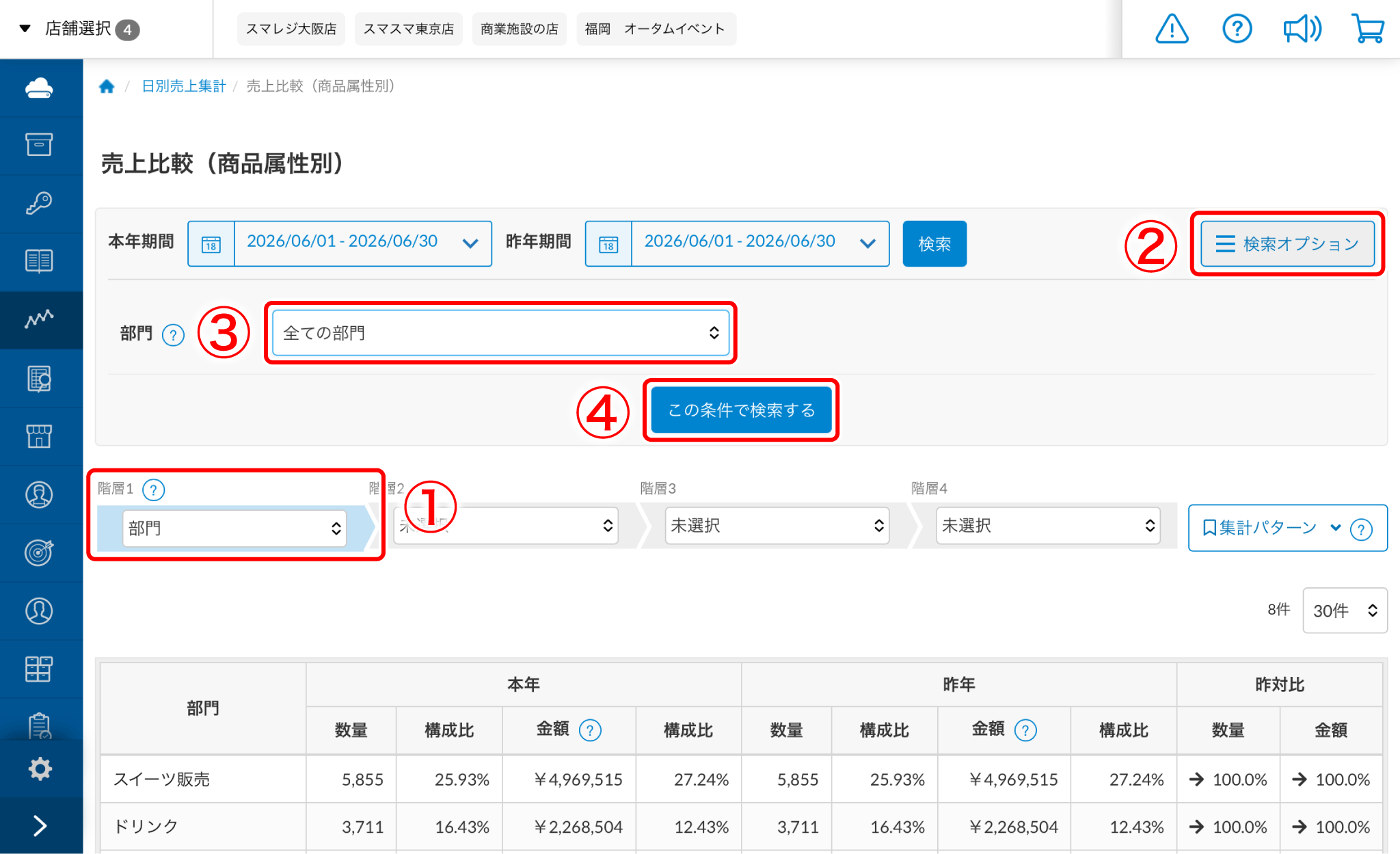Screen dimensions: 1400x854
Task: Select store tag 商業施設の店
Action: 520,29
